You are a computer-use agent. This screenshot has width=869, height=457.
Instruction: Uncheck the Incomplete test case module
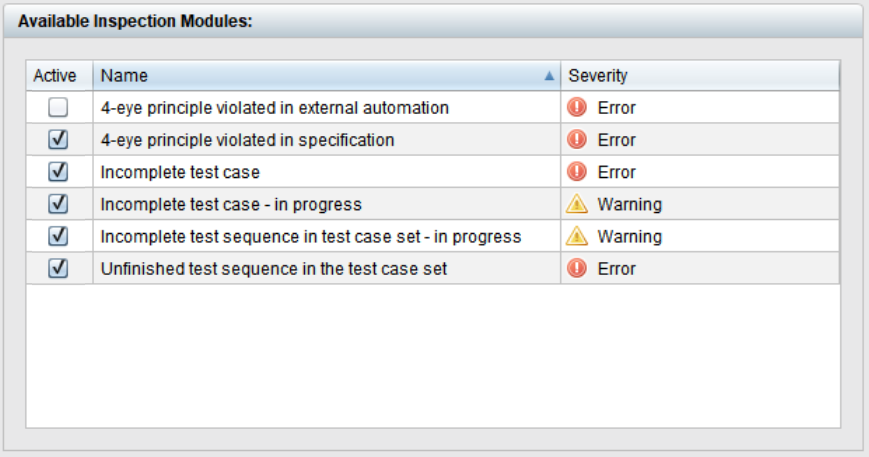[x=58, y=171]
